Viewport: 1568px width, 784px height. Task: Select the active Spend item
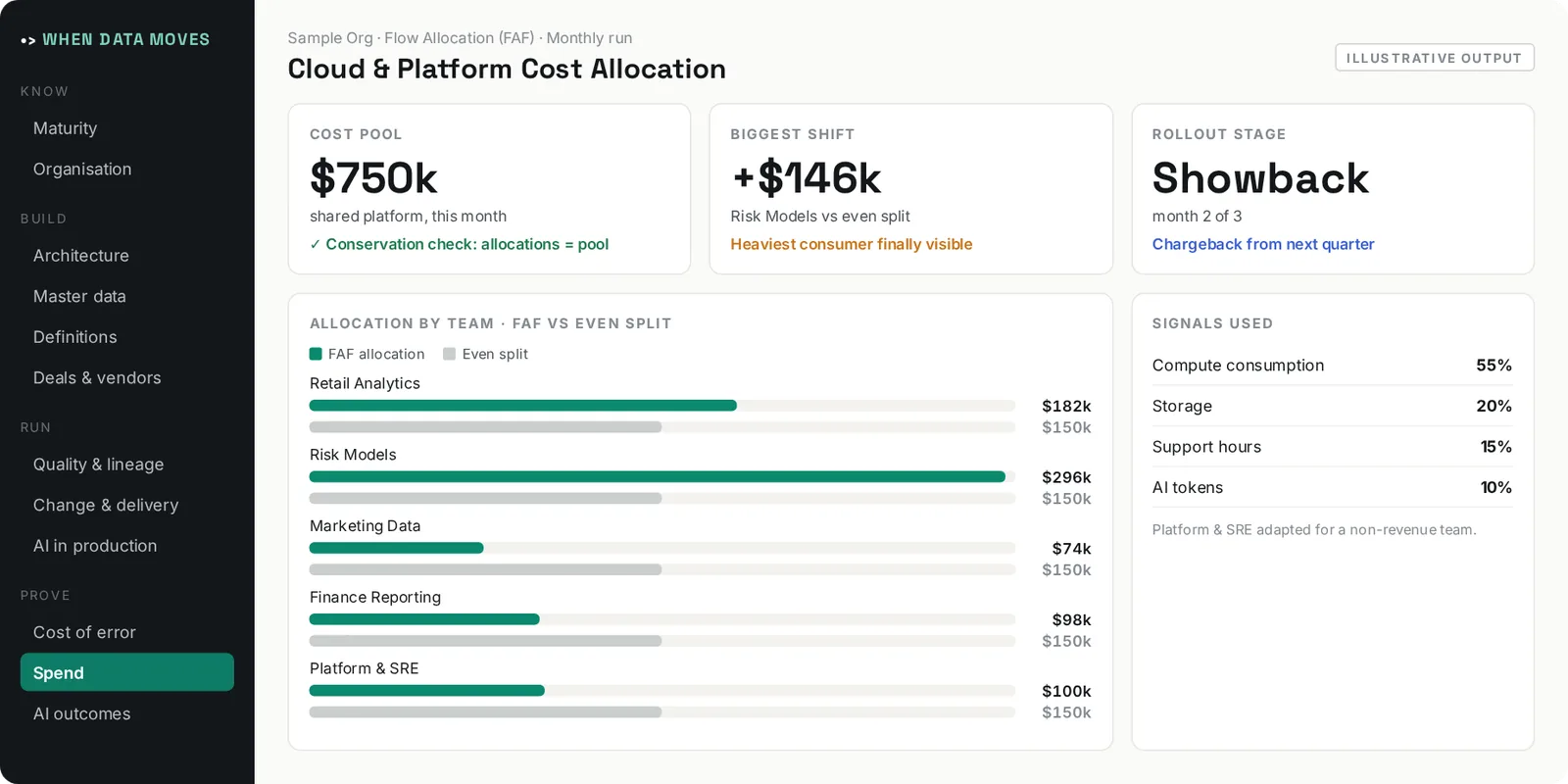click(127, 672)
